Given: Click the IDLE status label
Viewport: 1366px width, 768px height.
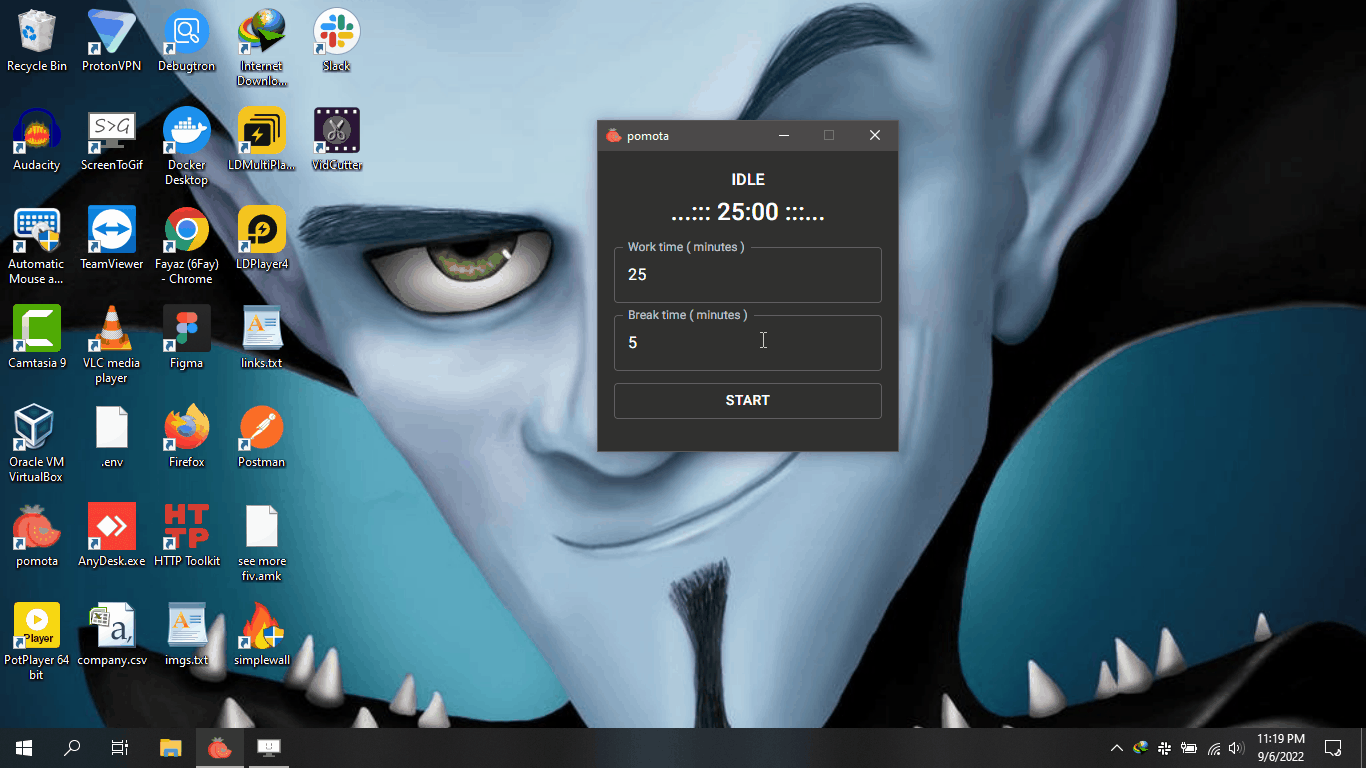Looking at the screenshot, I should 748,180.
